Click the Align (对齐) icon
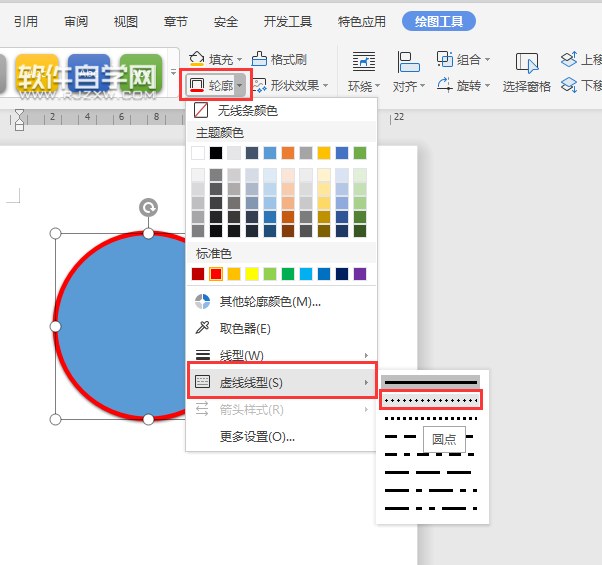 pyautogui.click(x=408, y=61)
